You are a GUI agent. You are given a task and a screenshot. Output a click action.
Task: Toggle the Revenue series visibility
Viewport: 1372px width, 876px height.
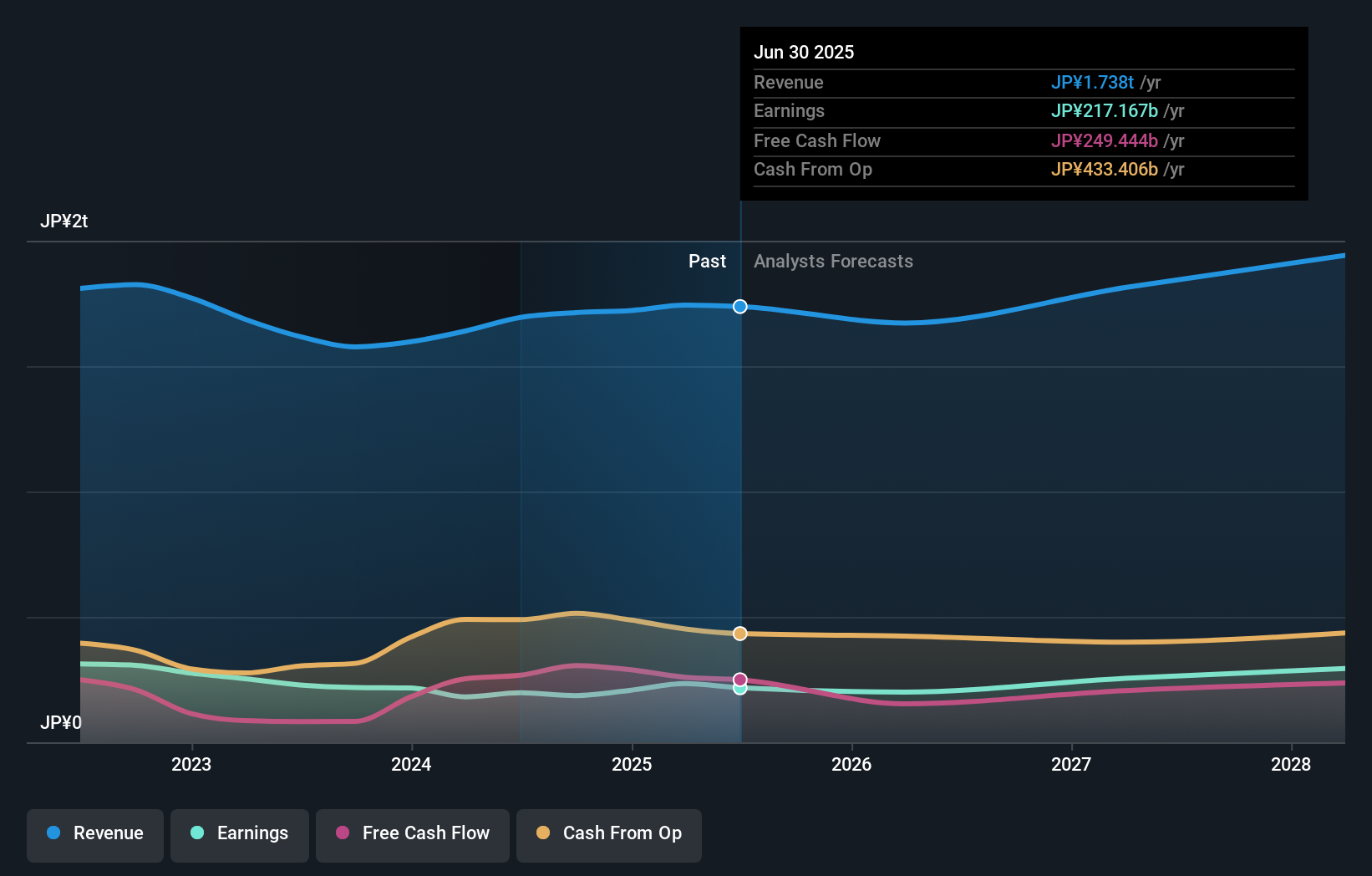[x=94, y=833]
